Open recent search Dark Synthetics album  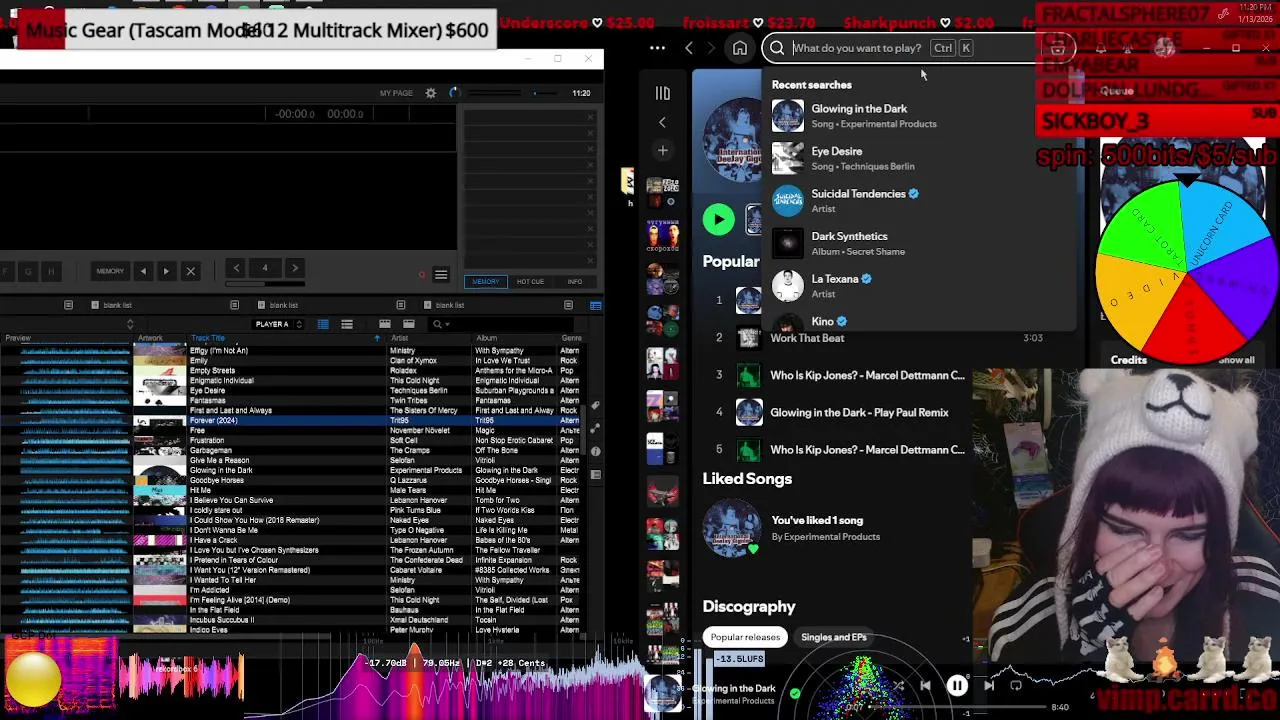[x=917, y=244]
